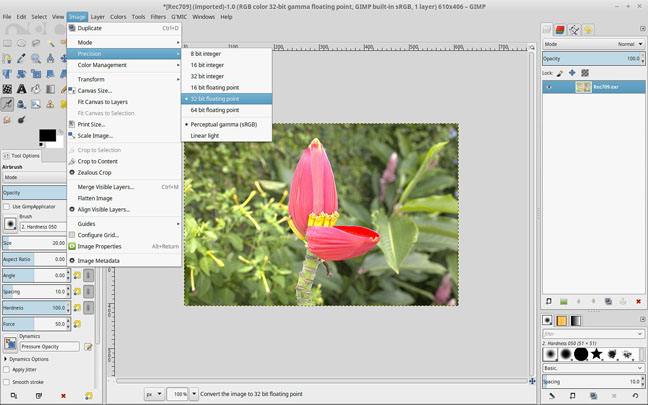Select the Bucket Fill tool
Image resolution: width=648 pixels, height=405 pixels.
click(x=36, y=89)
